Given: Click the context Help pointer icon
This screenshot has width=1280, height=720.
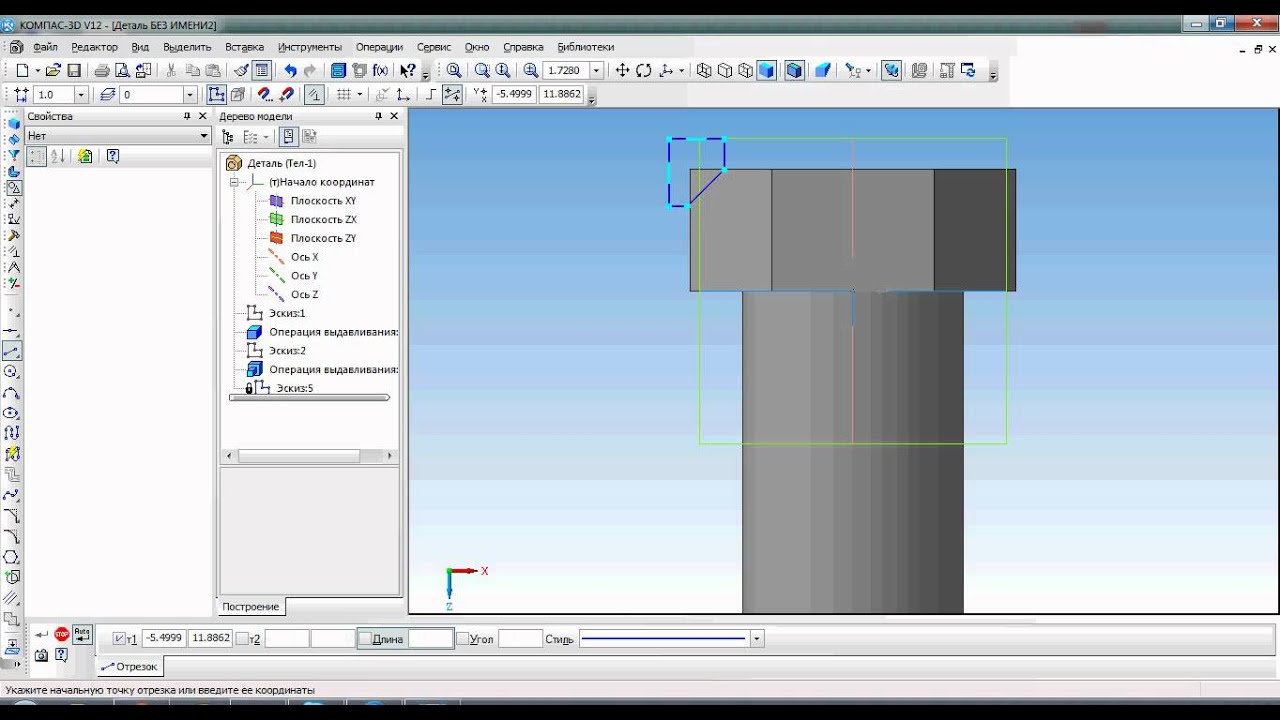Looking at the screenshot, I should coord(408,70).
